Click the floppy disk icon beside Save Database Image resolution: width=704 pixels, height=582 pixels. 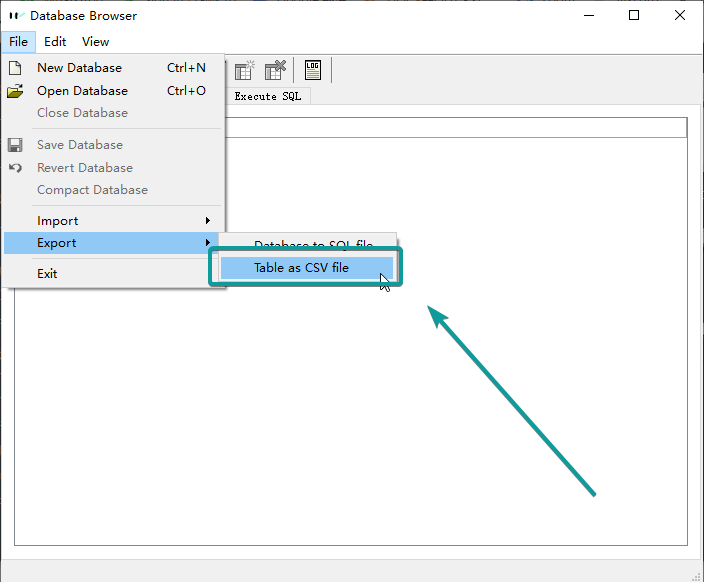point(15,145)
